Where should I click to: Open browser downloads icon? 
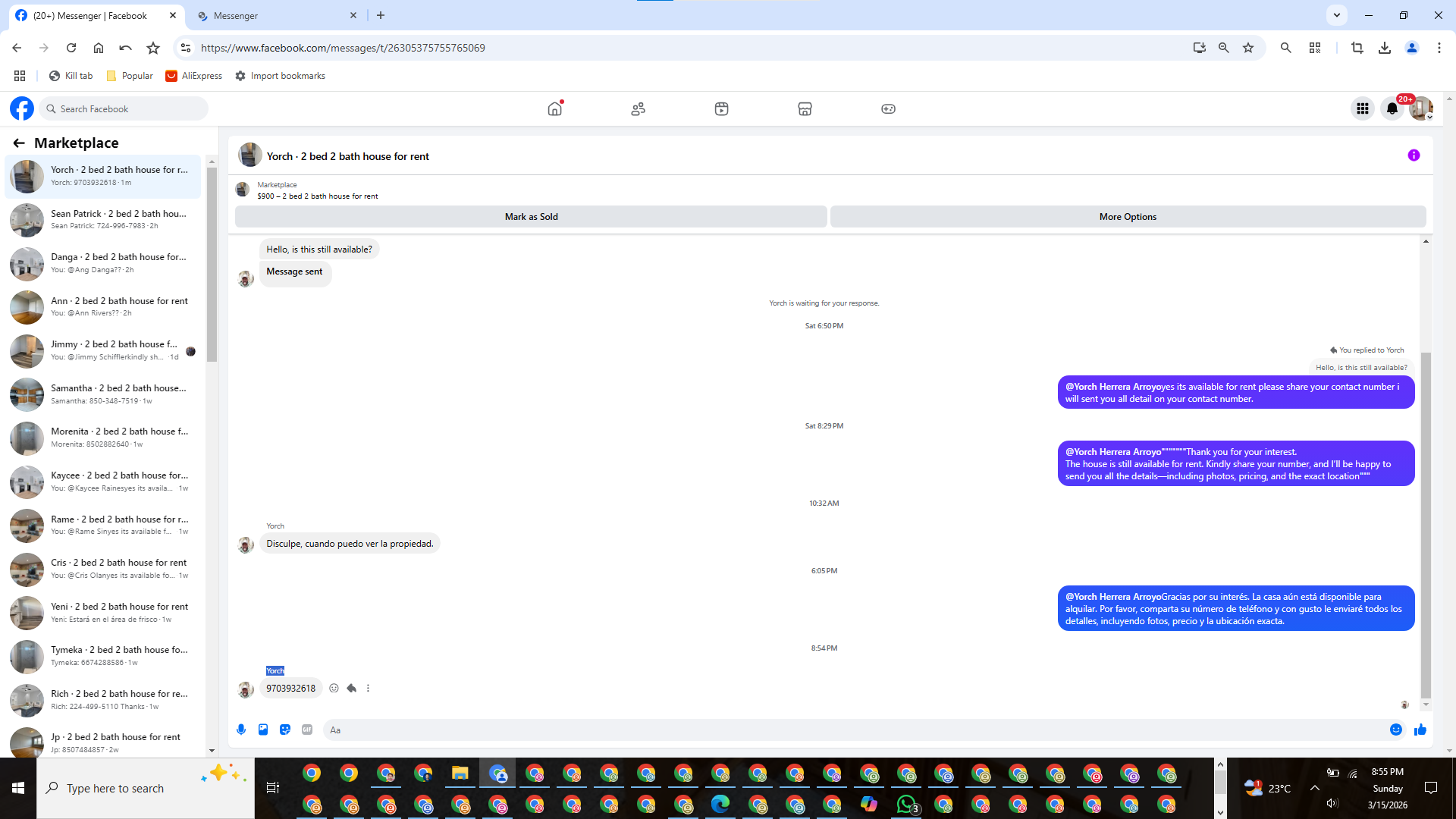(1385, 48)
